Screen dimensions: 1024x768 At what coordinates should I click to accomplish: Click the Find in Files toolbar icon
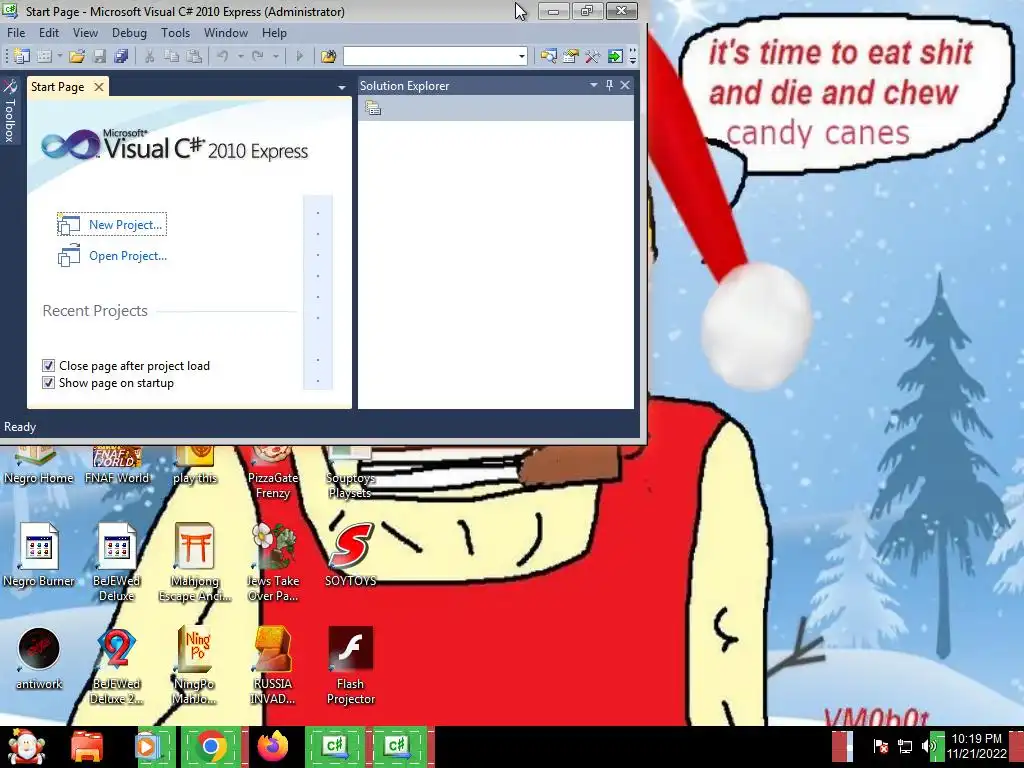point(328,57)
